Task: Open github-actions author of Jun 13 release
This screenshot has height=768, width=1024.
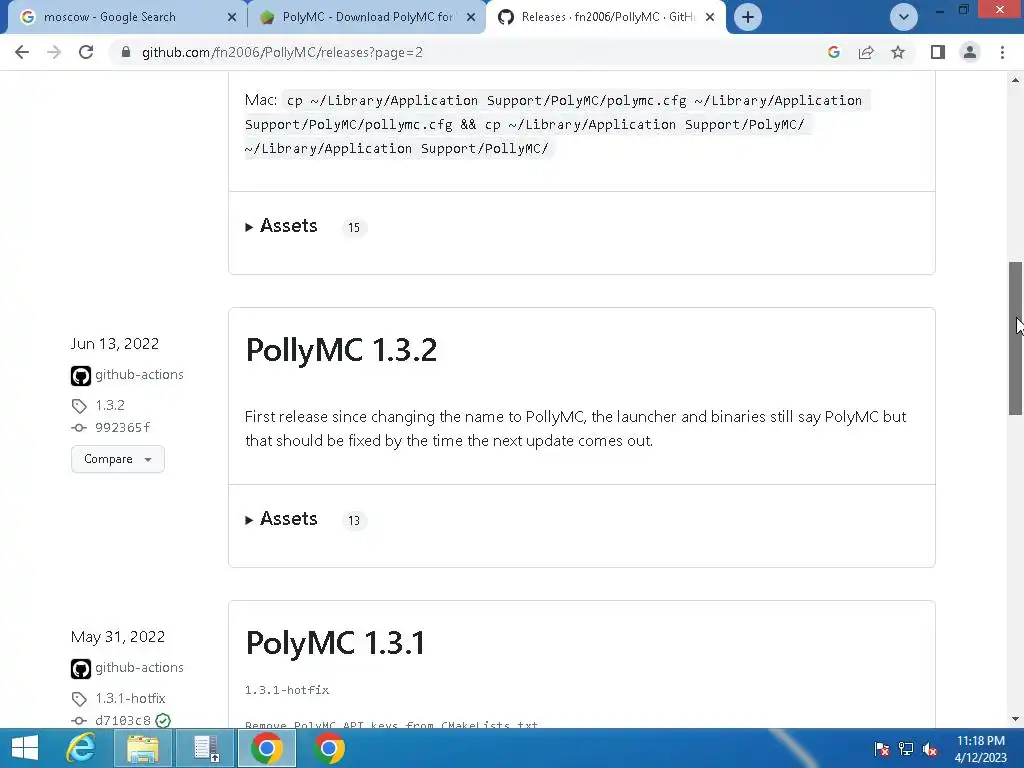Action: 139,374
